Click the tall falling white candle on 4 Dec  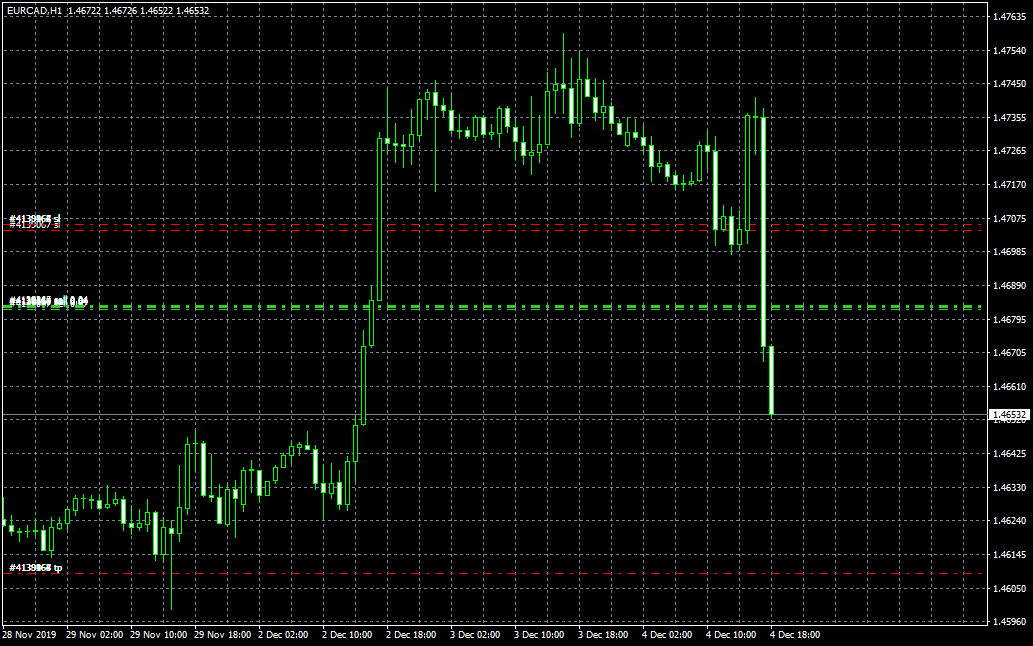tap(763, 232)
